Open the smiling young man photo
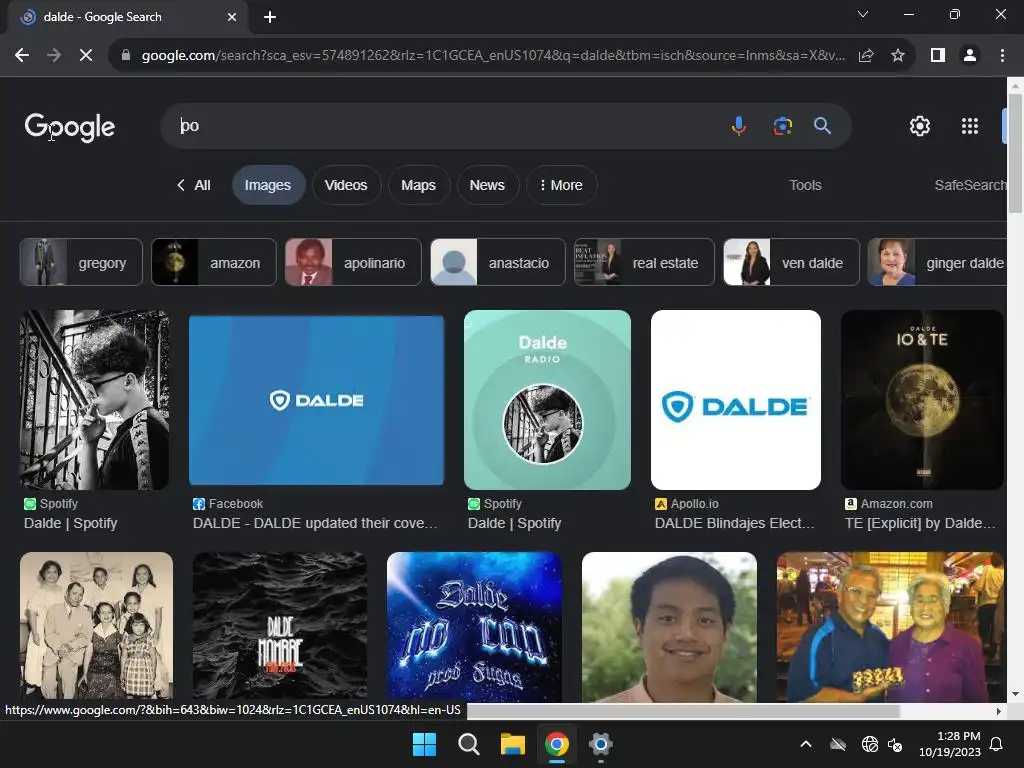Screen dimensions: 1024x768 click(669, 627)
